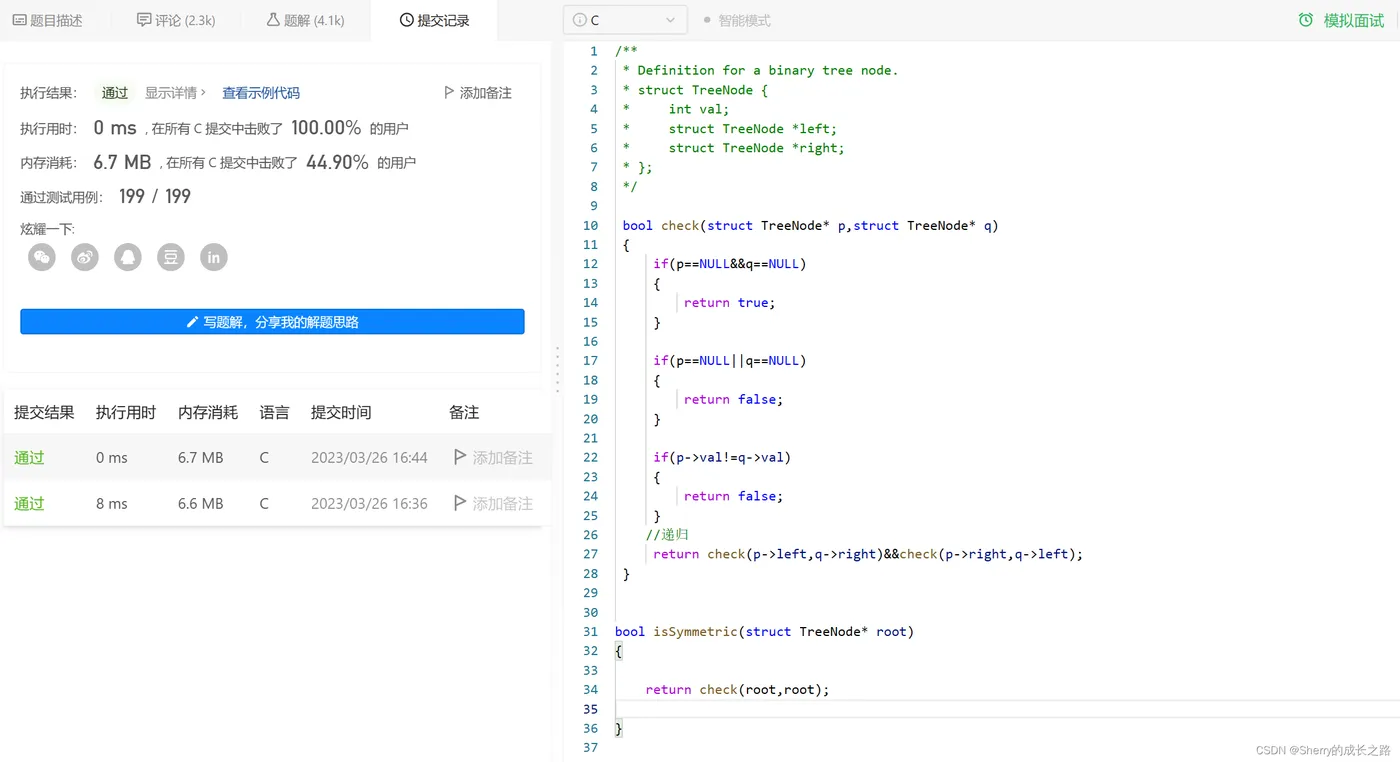Click 'return true;' code line
The height and width of the screenshot is (762, 1400).
(x=730, y=302)
